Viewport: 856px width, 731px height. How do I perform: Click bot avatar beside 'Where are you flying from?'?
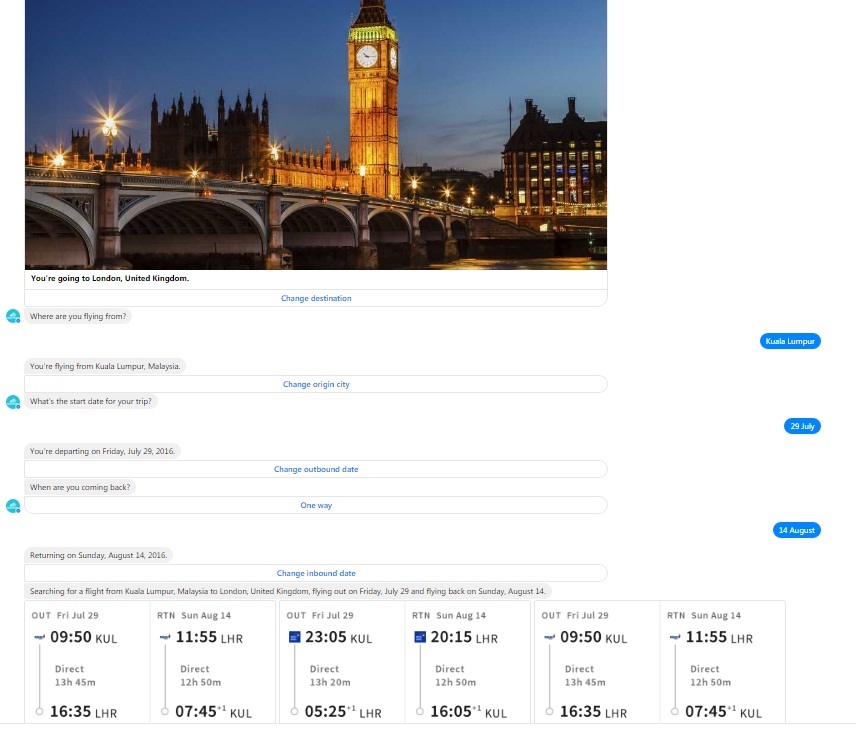pos(13,317)
